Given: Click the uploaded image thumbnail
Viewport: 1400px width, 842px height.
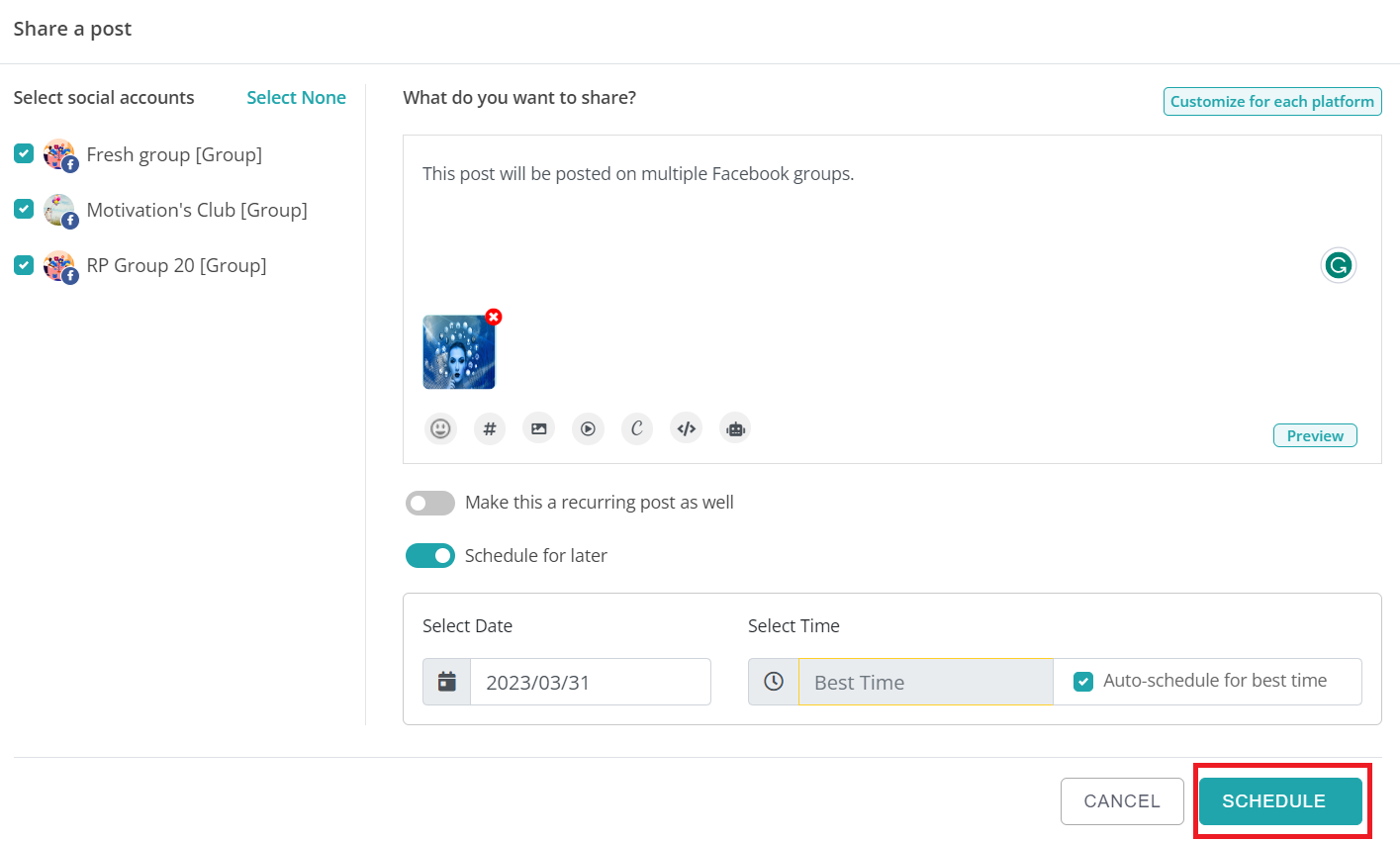Looking at the screenshot, I should (458, 353).
